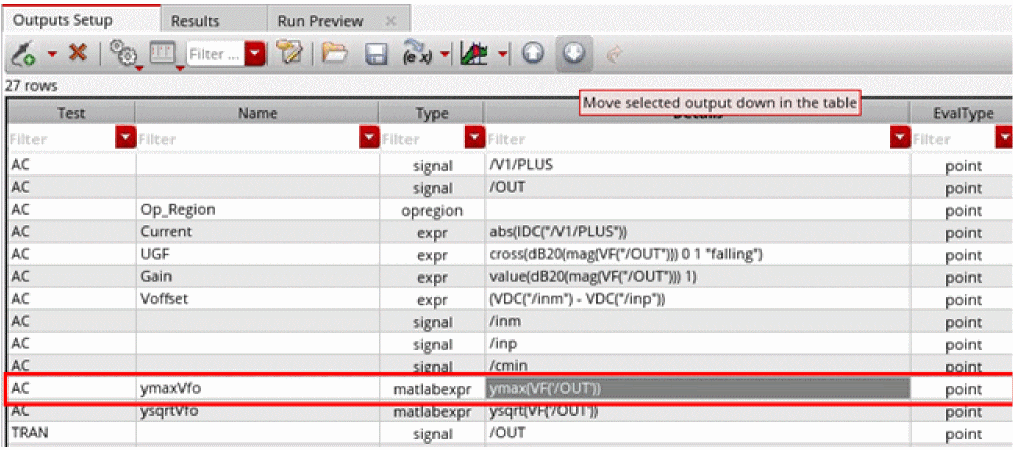This screenshot has width=1013, height=450.
Task: Click the expression (e x) icon
Action: click(418, 54)
